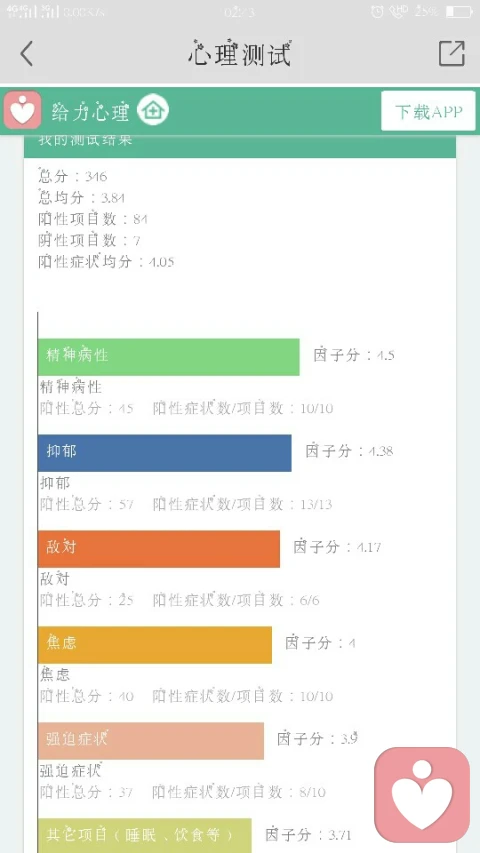Screen dimensions: 480x853
Task: Select the yellow 焦虑 bar
Action: tap(155, 645)
